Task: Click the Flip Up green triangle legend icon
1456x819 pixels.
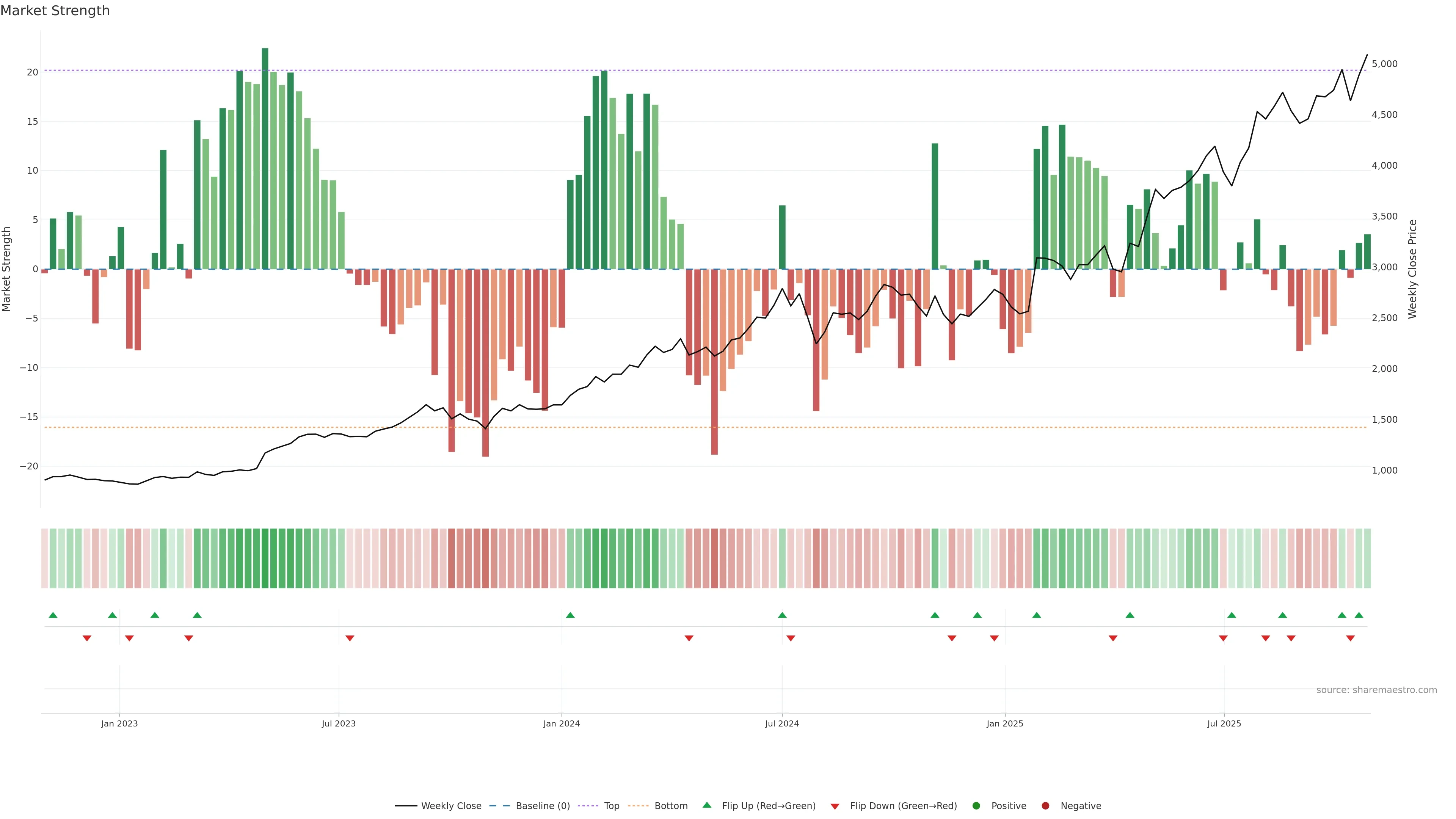Action: click(x=706, y=805)
